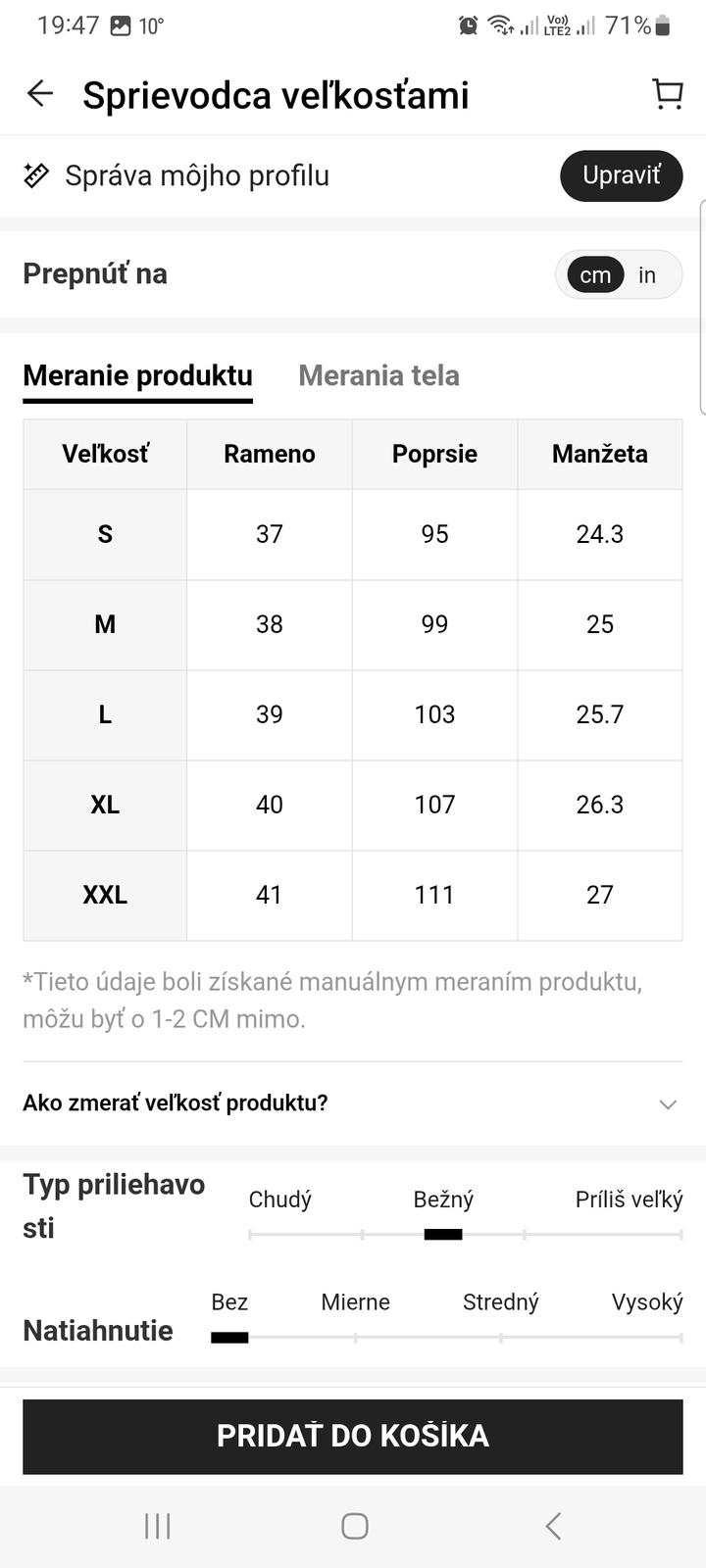The image size is (706, 1568).
Task: Tap the back arrow icon
Action: click(40, 94)
